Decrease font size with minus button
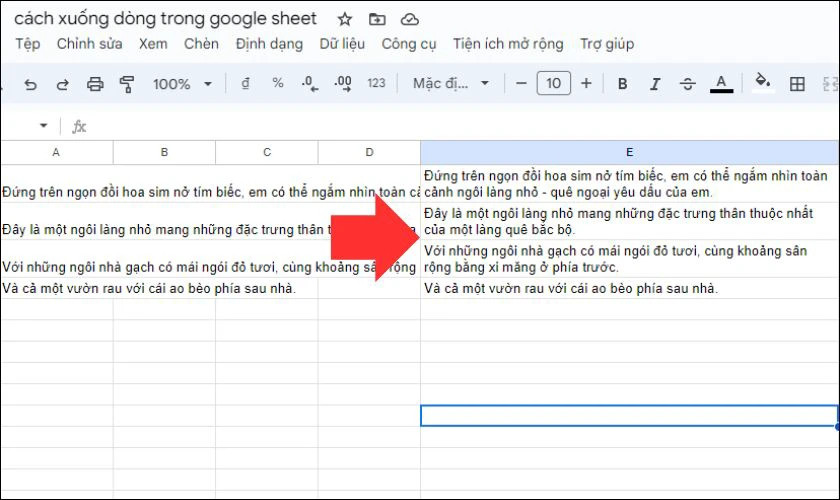The image size is (840, 500). coord(521,84)
